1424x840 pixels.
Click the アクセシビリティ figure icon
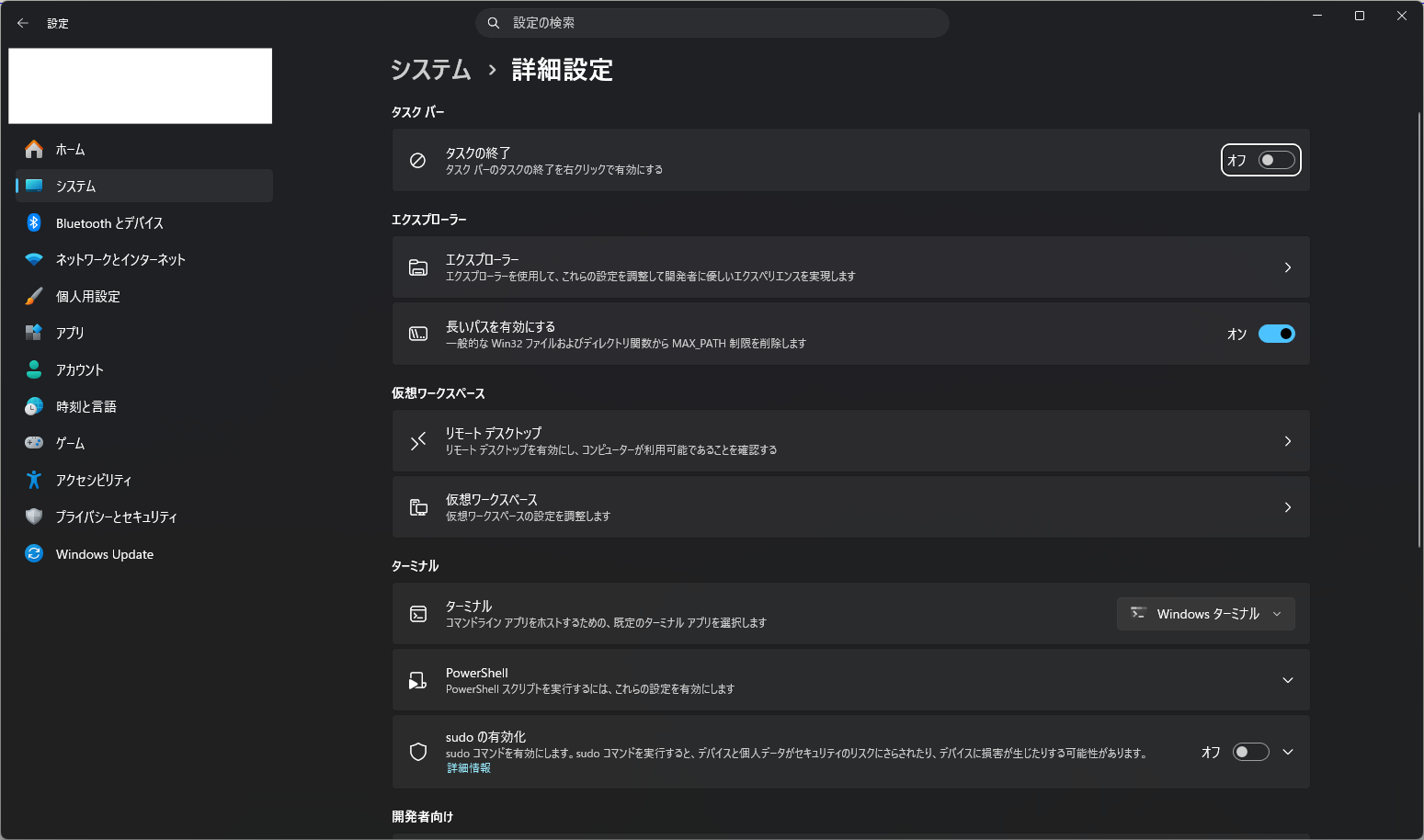click(x=34, y=480)
